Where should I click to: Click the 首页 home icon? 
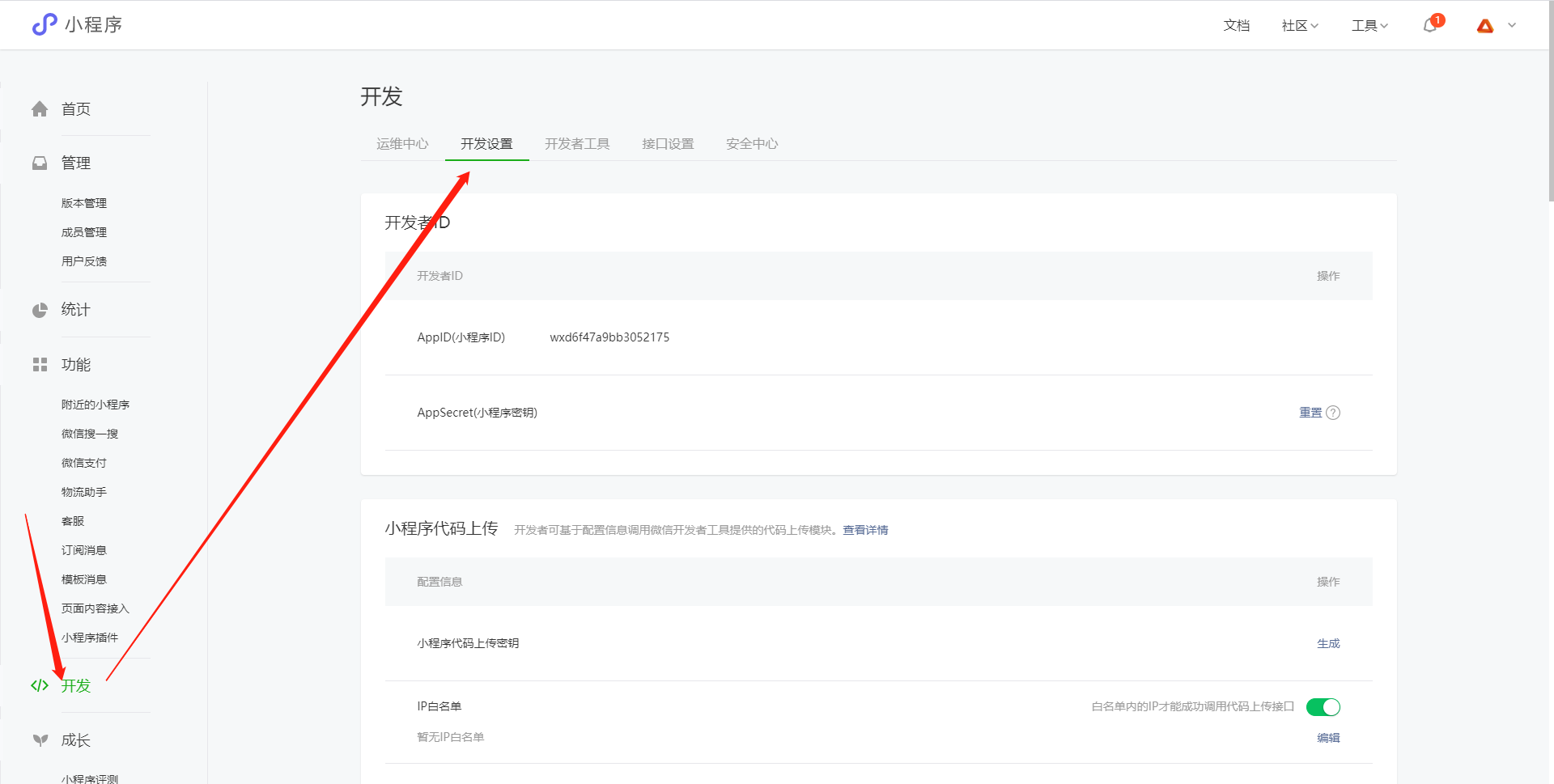tap(40, 109)
